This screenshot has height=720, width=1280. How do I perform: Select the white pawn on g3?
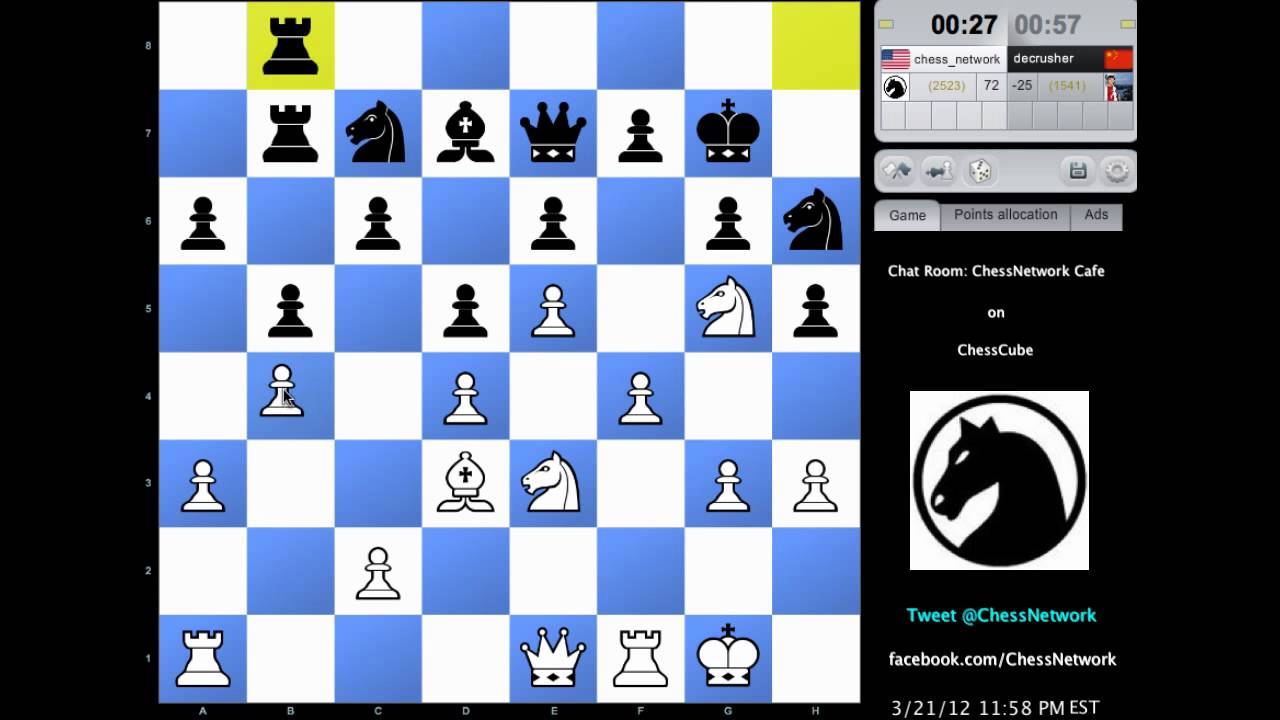click(728, 486)
